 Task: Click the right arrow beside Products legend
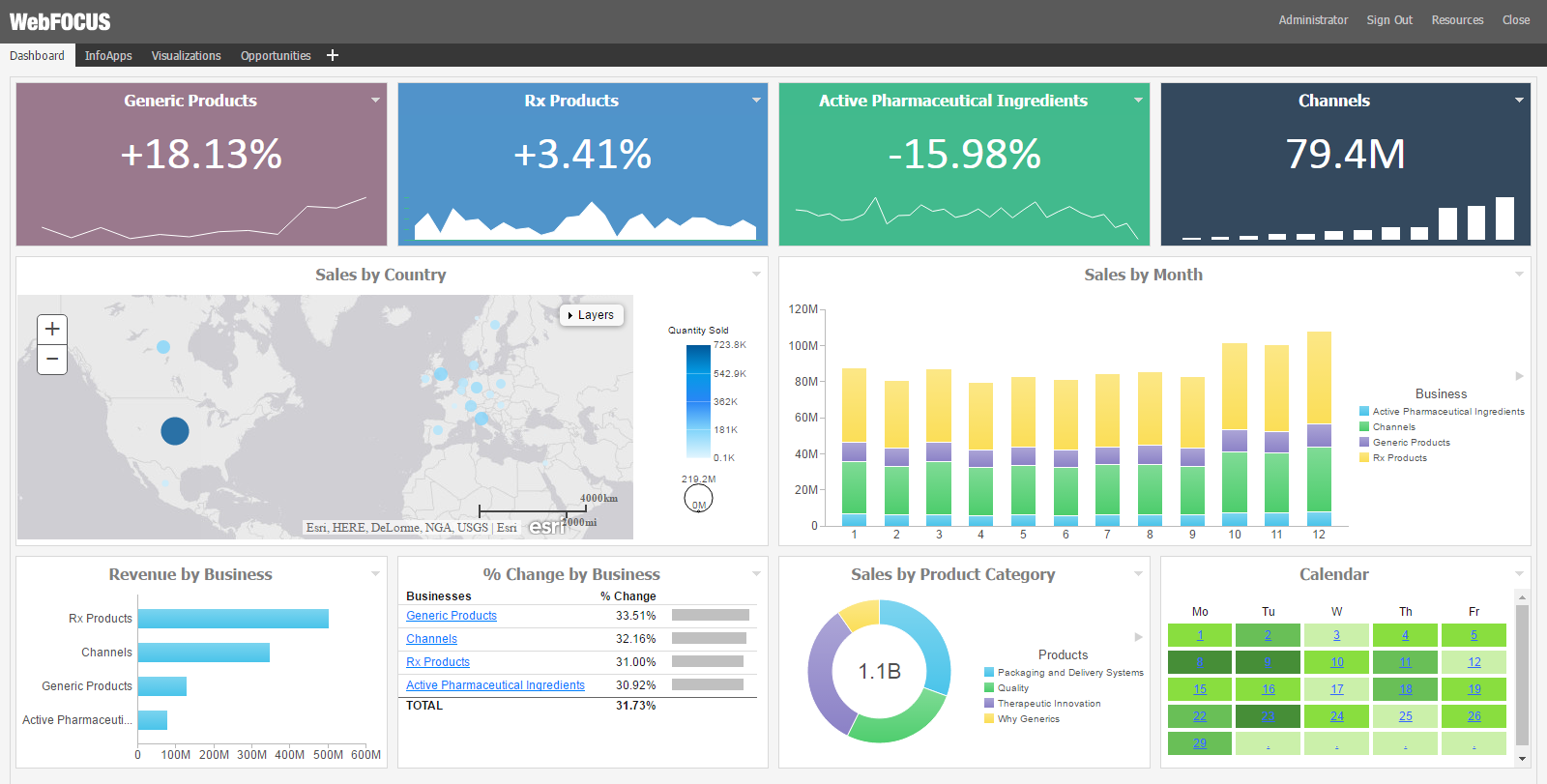1138,637
